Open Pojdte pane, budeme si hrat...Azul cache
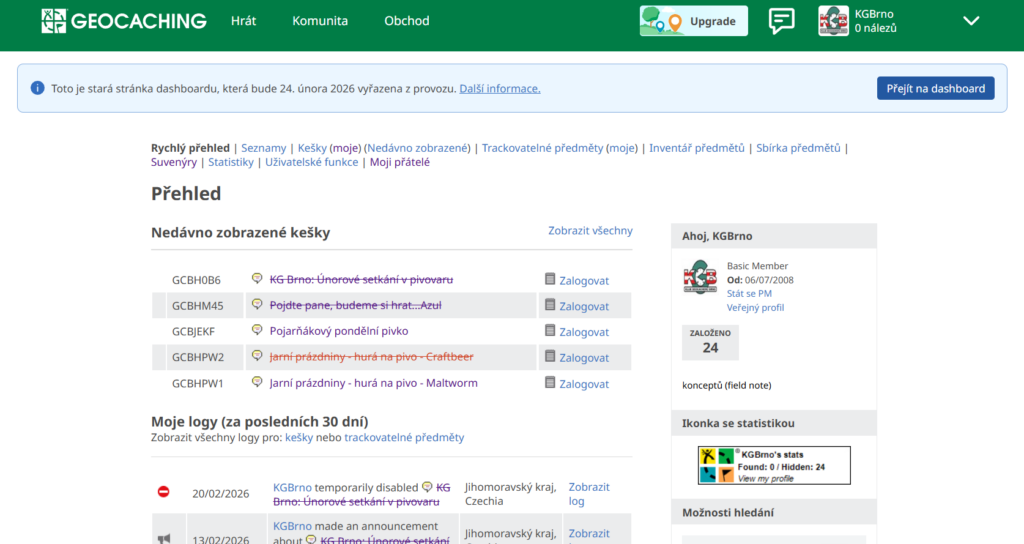The width and height of the screenshot is (1024, 544). pos(355,306)
